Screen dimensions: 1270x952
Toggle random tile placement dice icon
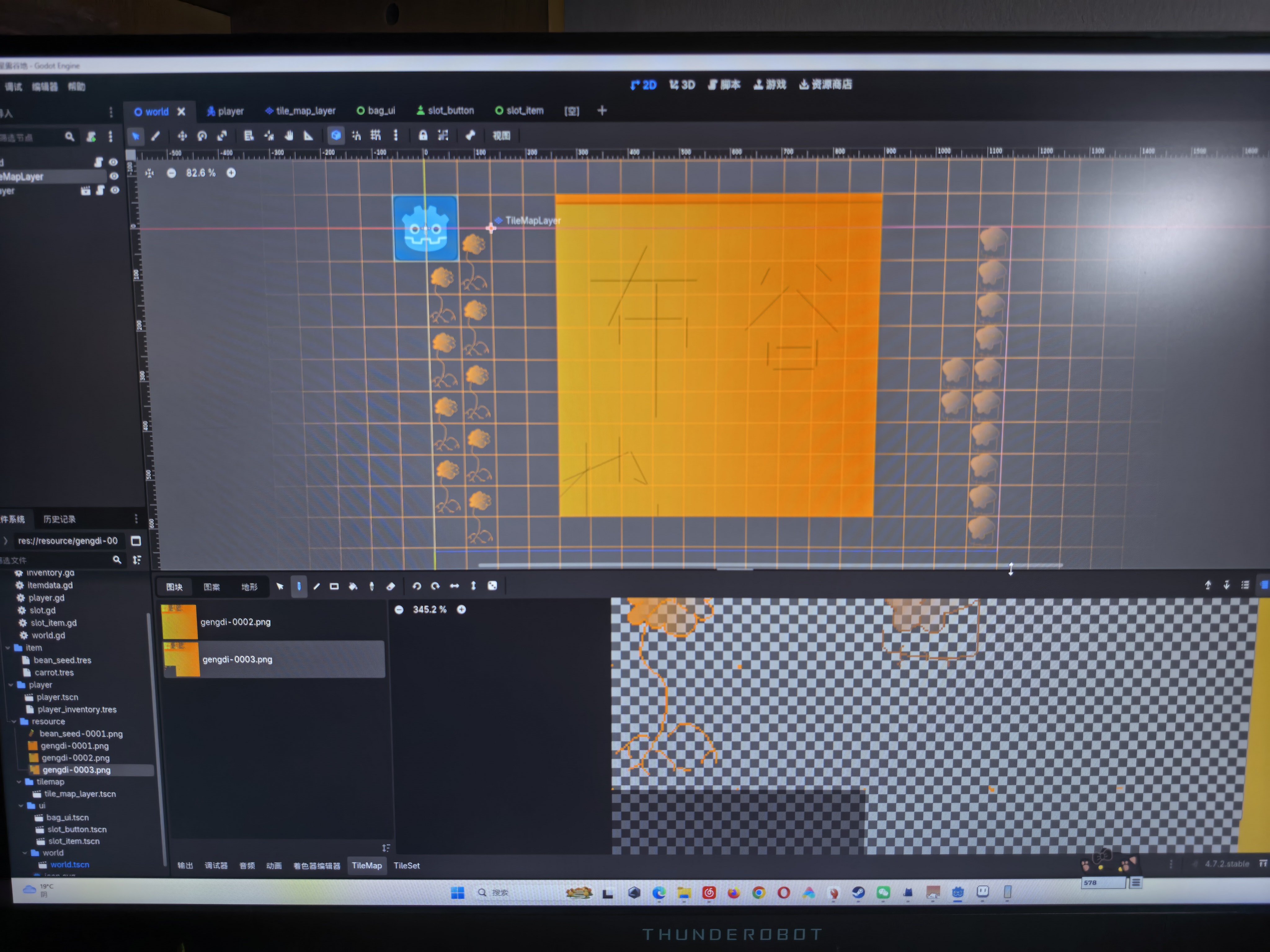tap(493, 586)
